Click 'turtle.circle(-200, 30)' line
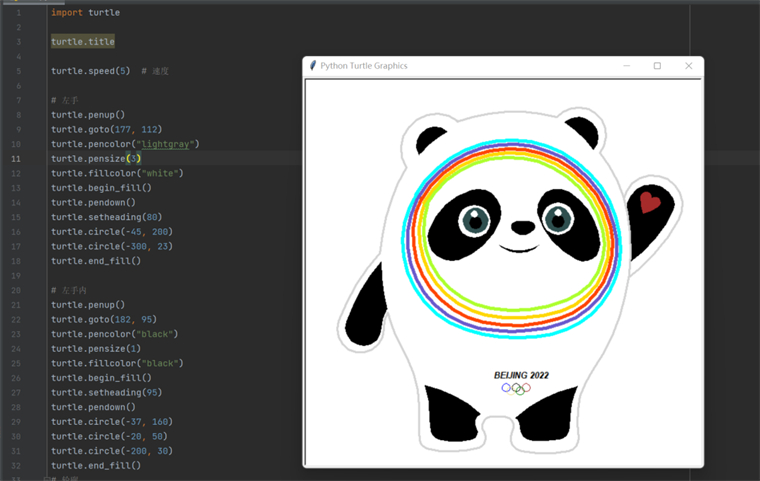This screenshot has height=481, width=760. point(112,451)
